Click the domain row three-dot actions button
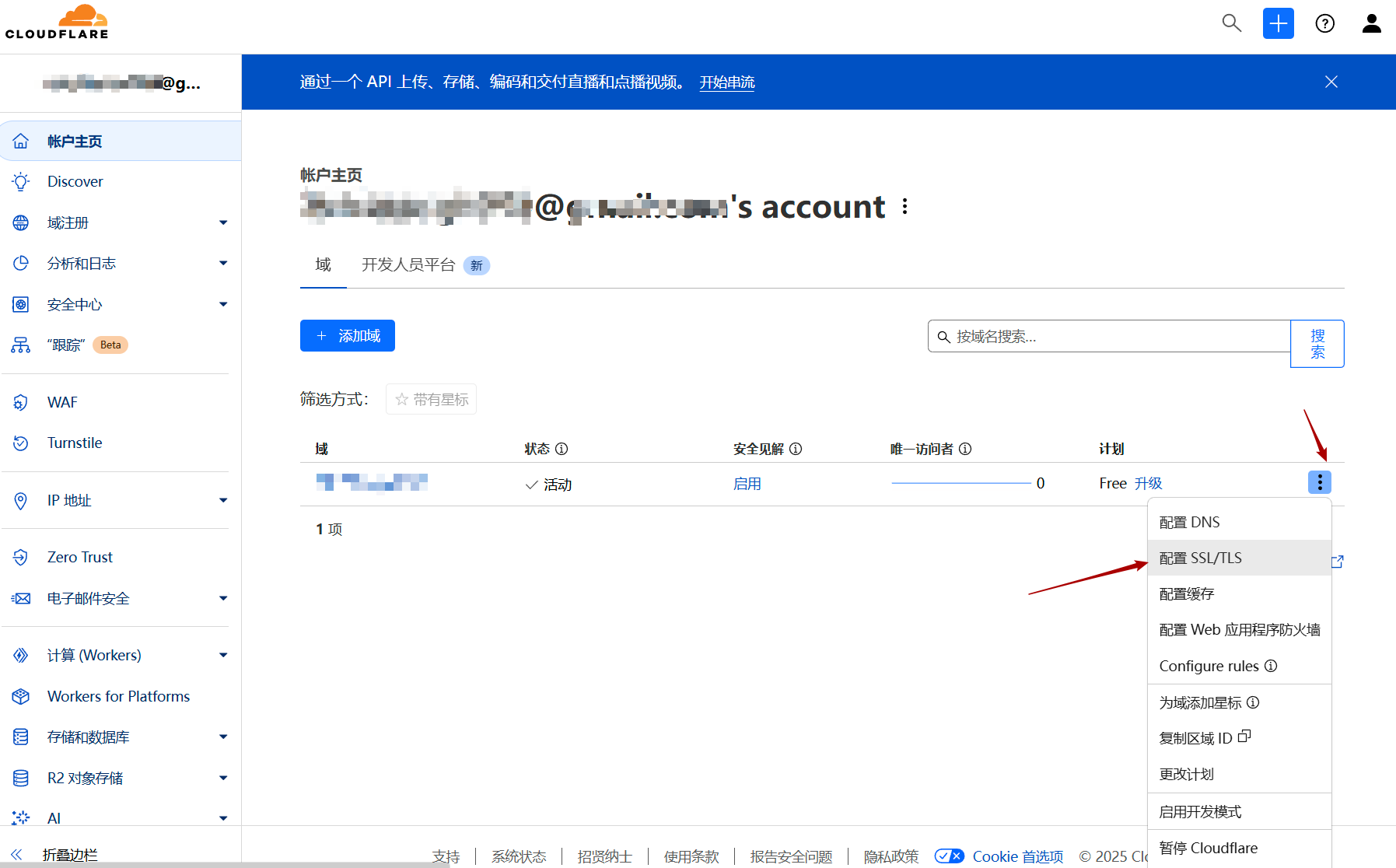The width and height of the screenshot is (1396, 868). pos(1319,482)
